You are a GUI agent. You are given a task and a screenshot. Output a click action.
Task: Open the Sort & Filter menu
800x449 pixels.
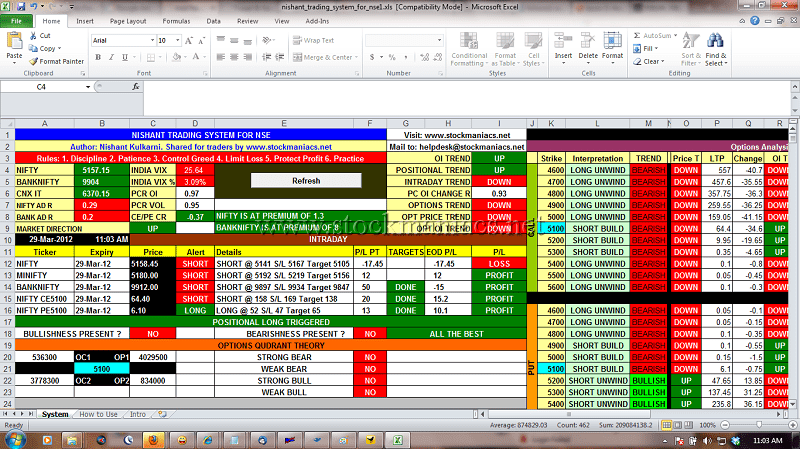(691, 49)
